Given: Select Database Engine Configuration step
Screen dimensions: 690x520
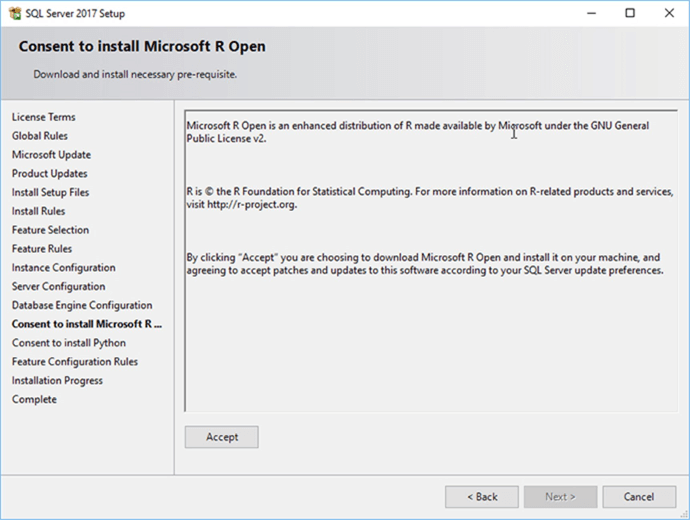Looking at the screenshot, I should point(82,305).
